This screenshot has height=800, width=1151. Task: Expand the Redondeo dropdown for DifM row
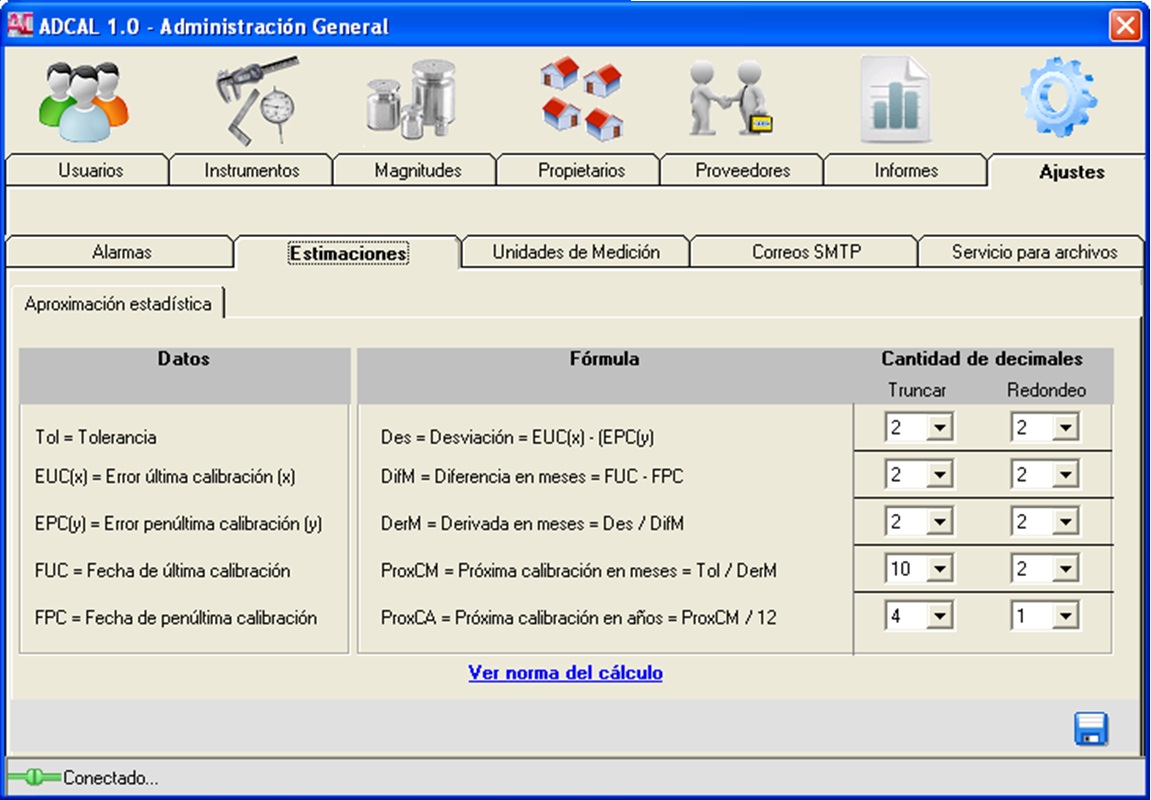pyautogui.click(x=1064, y=476)
